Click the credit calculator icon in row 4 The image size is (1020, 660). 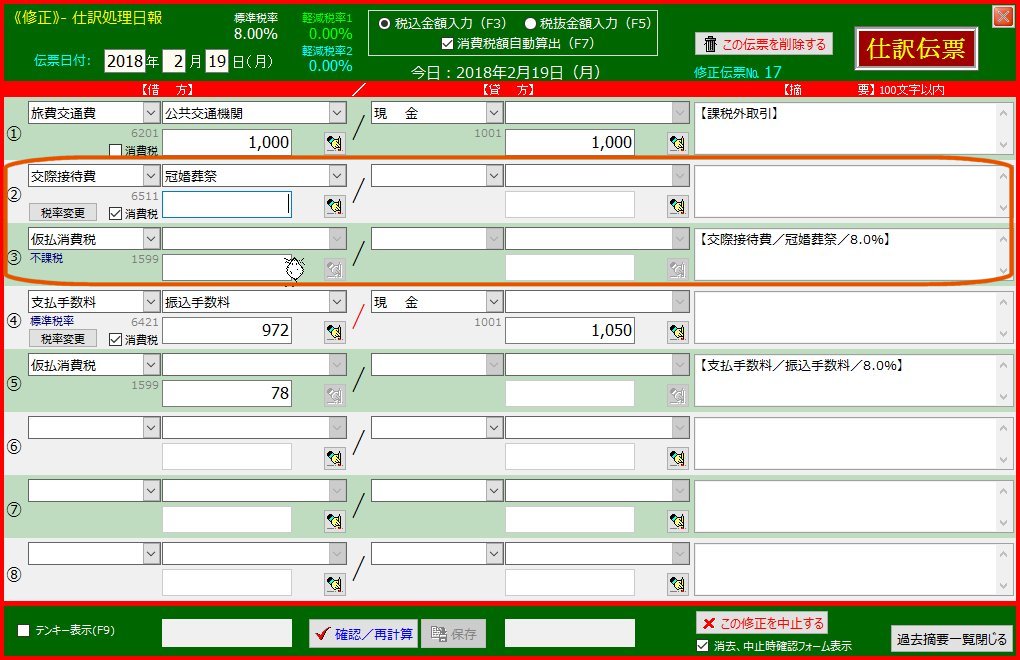678,332
